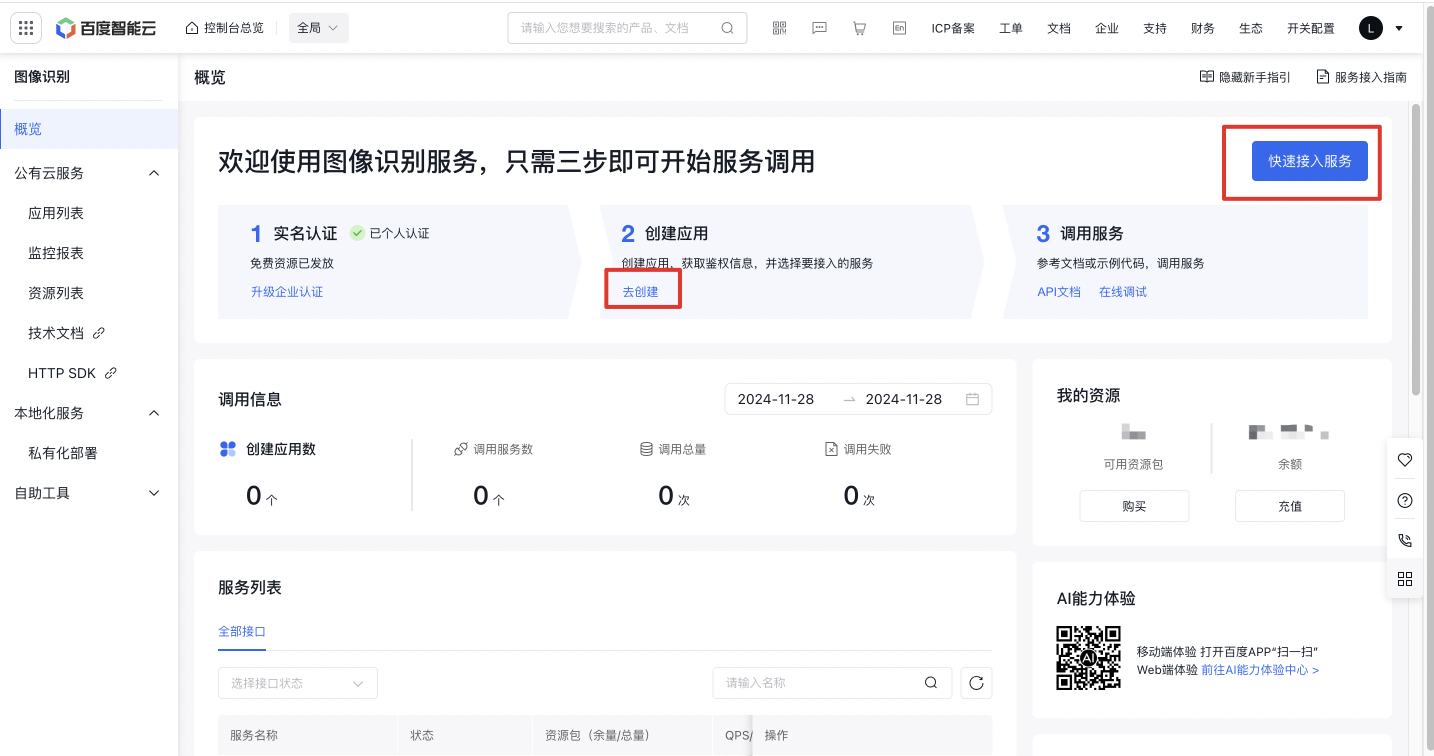Open 生态 in the top menu

(x=1251, y=28)
